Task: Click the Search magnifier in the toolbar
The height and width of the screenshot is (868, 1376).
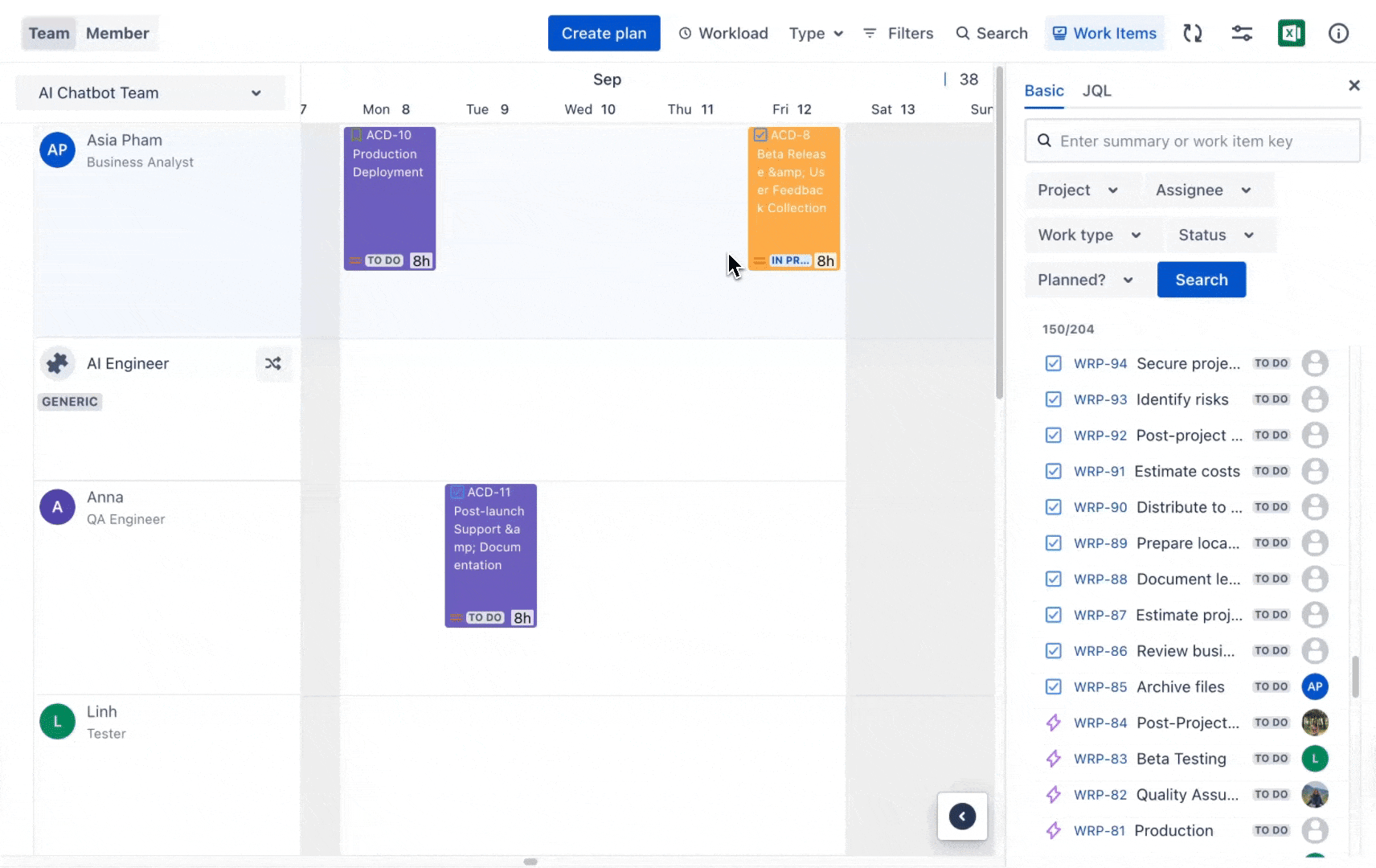Action: point(990,33)
